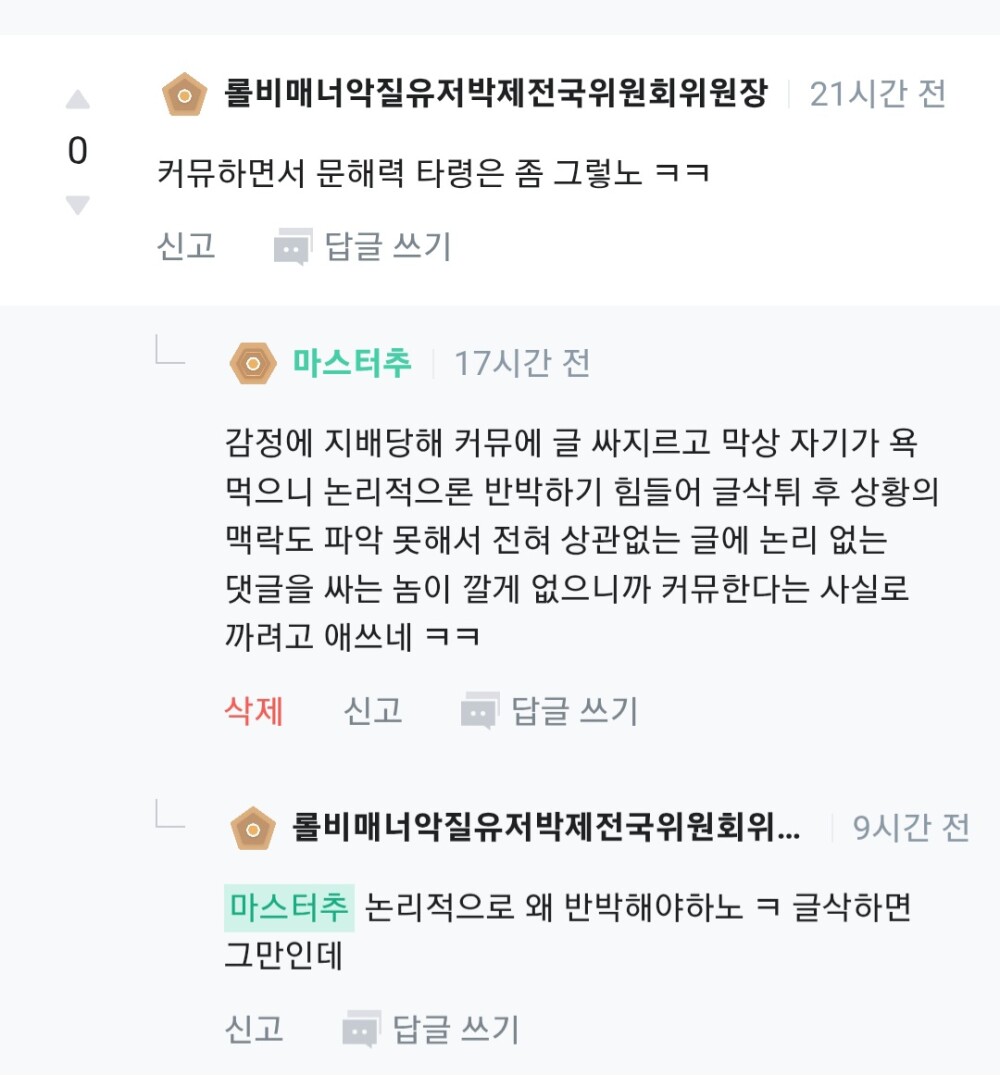
Task: Click the badge icon beside the 9시간 전 commenter
Action: tap(253, 828)
